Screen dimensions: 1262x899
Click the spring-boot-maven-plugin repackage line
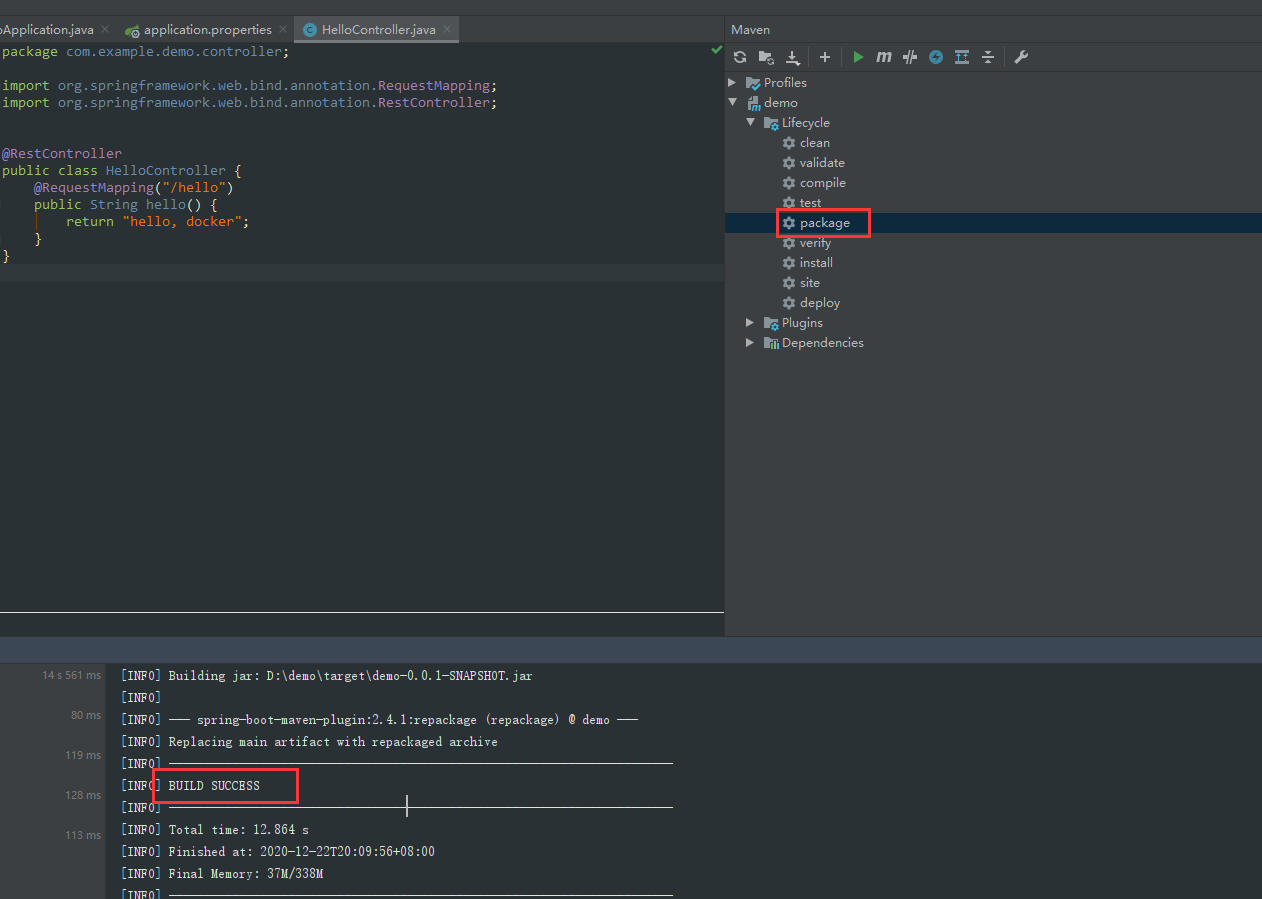379,720
